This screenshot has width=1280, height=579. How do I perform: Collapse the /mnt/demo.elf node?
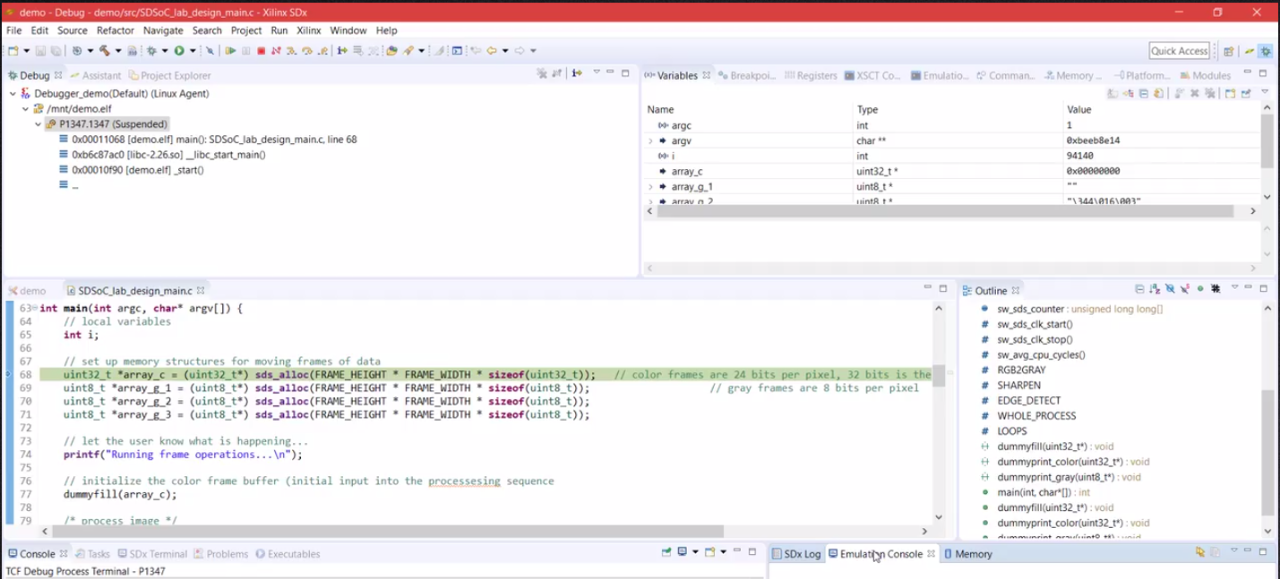pos(25,109)
